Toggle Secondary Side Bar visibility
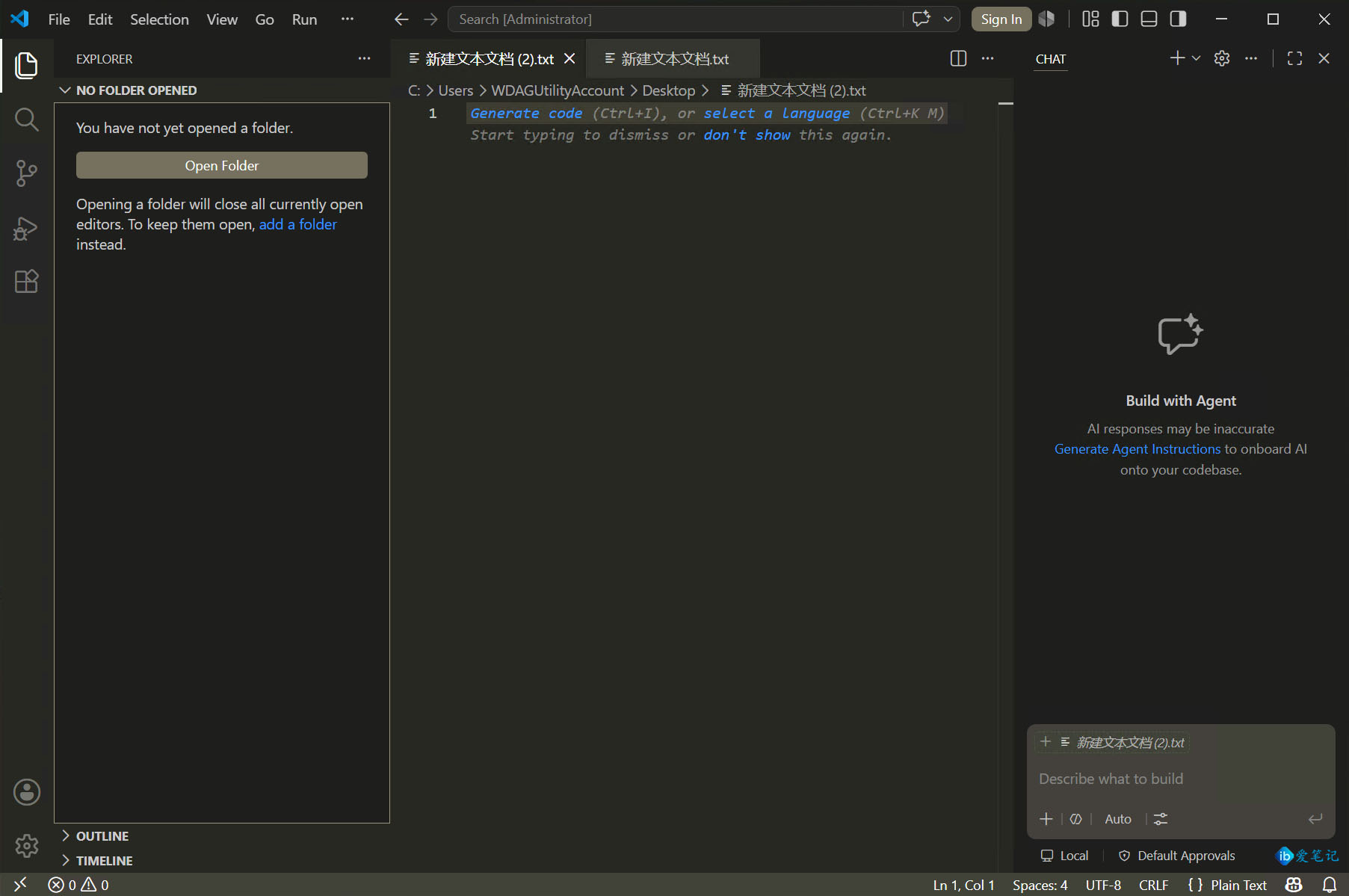 (x=1178, y=19)
